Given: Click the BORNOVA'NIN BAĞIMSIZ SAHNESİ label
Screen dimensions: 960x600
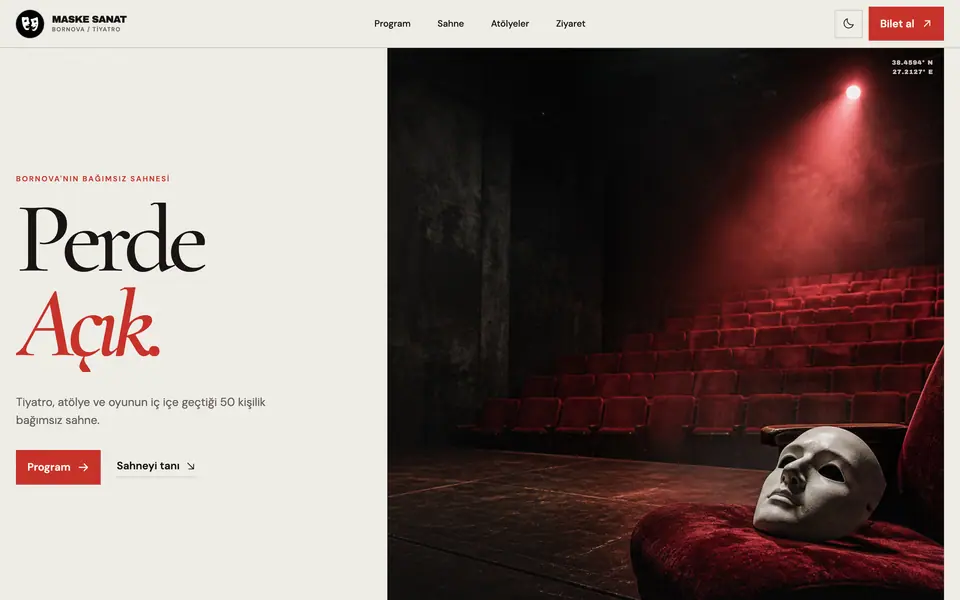Looking at the screenshot, I should pyautogui.click(x=92, y=179).
